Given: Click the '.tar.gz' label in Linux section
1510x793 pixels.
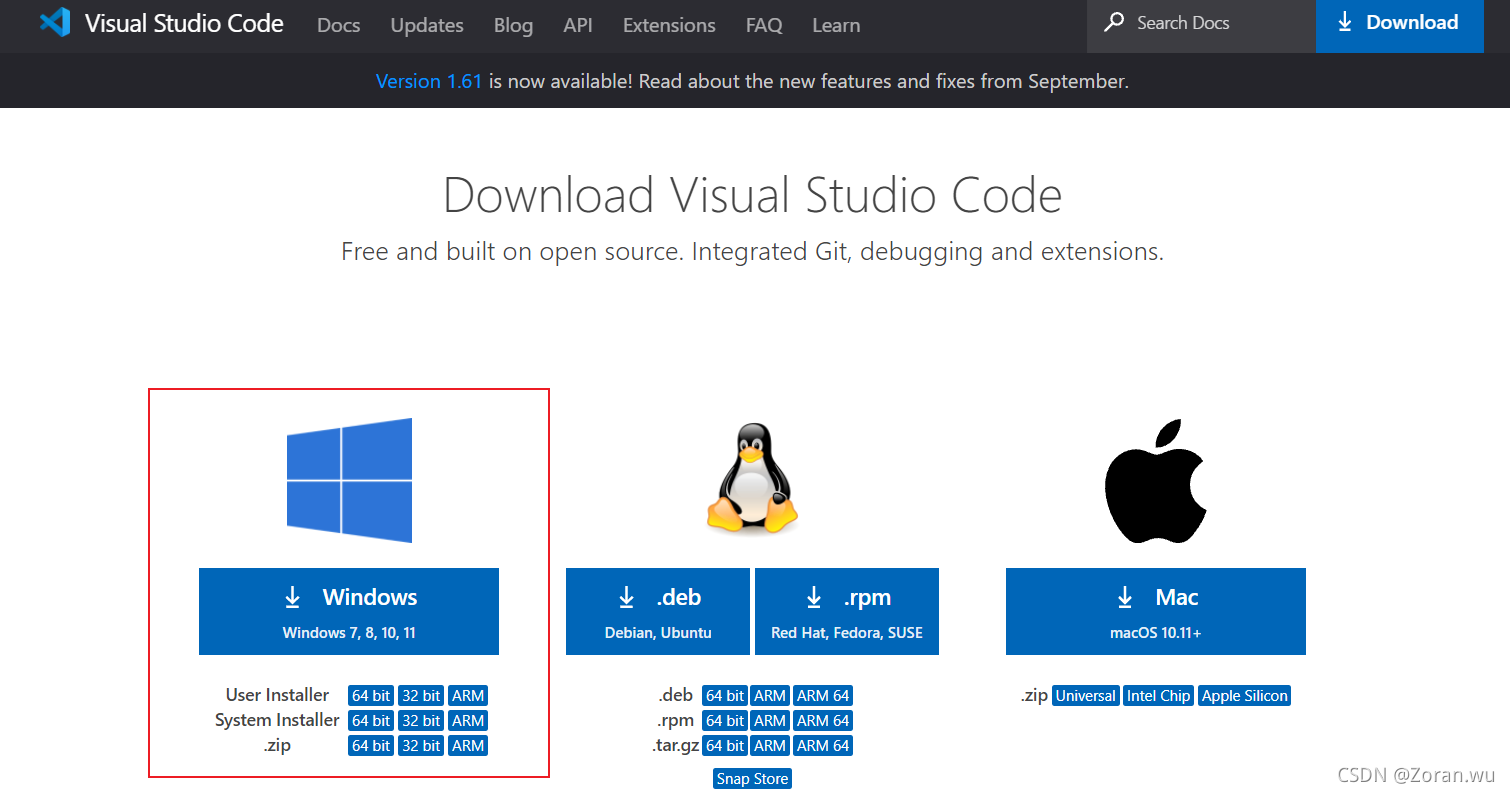Looking at the screenshot, I should [675, 745].
